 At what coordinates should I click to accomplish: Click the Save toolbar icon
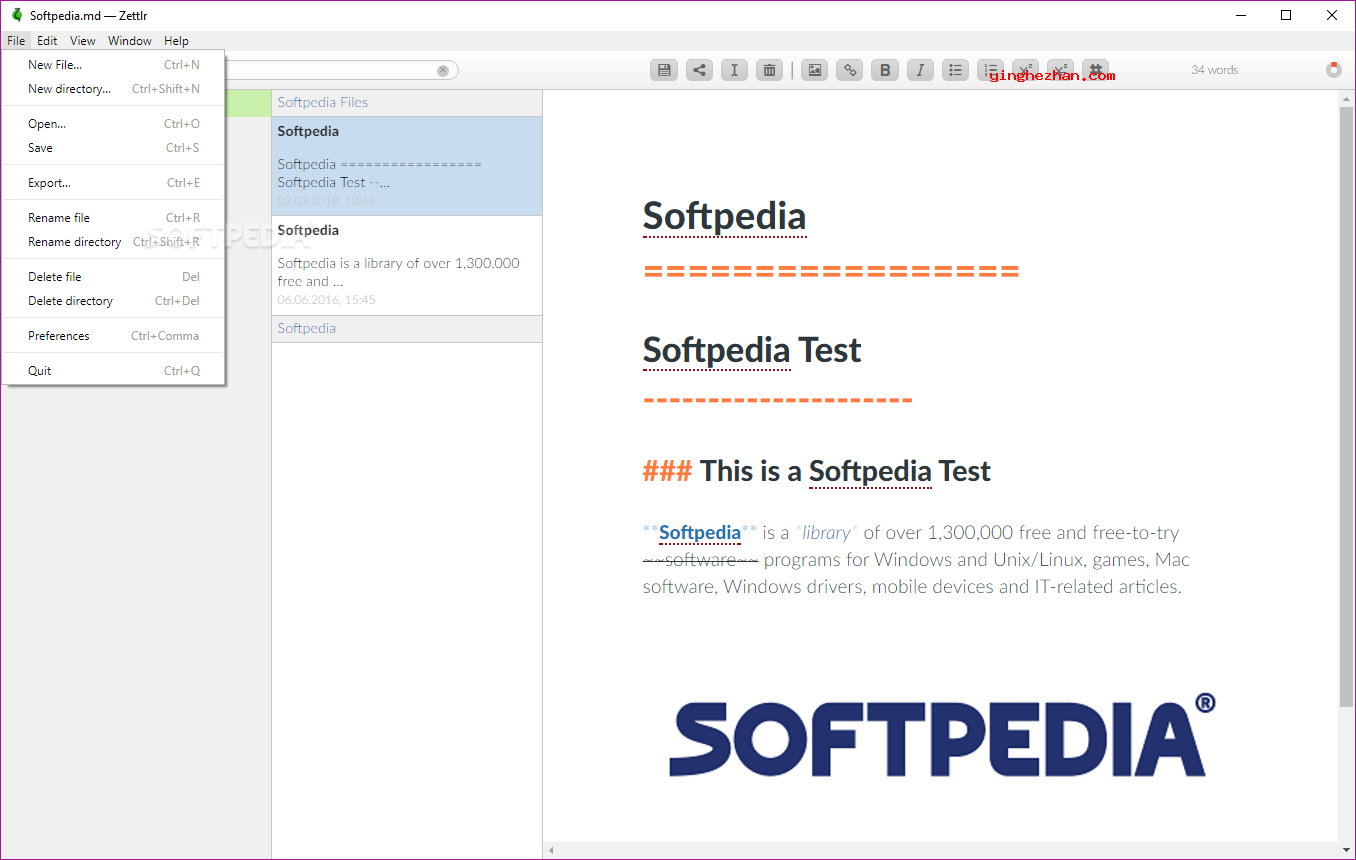tap(664, 70)
